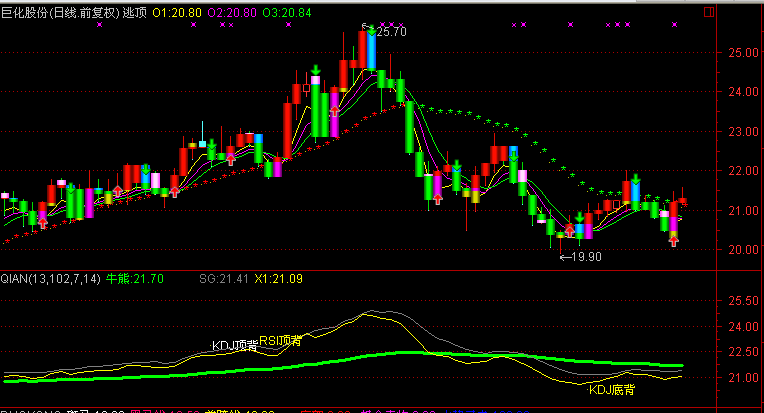
Task: Click the 19.90 low price label
Action: point(586,257)
